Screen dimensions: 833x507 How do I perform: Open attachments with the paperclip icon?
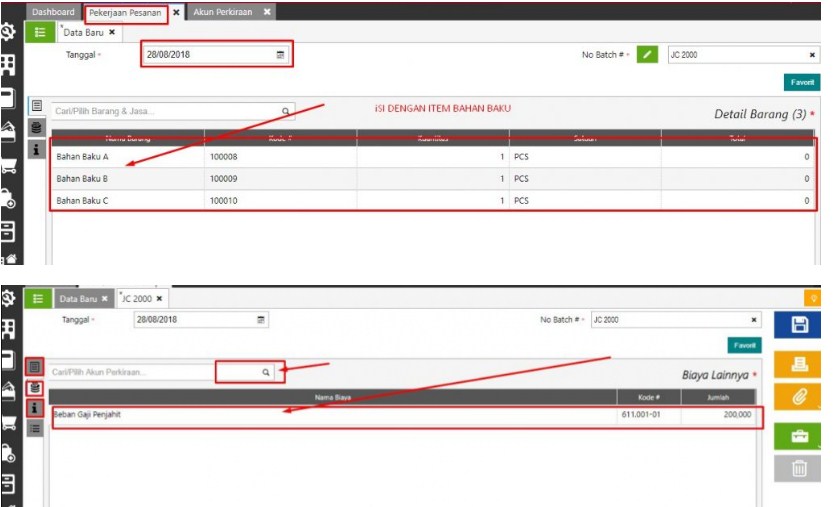coord(797,396)
